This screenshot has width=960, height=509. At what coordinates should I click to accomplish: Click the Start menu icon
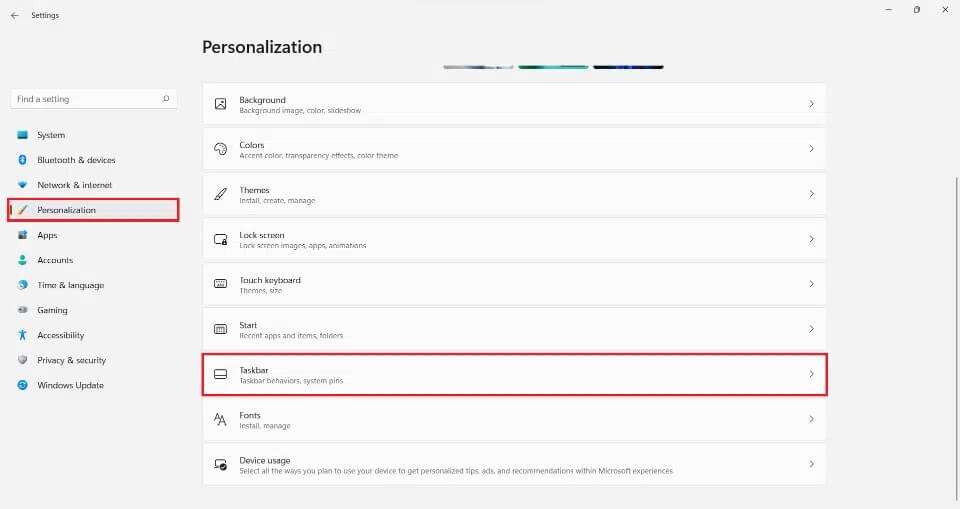coord(220,330)
